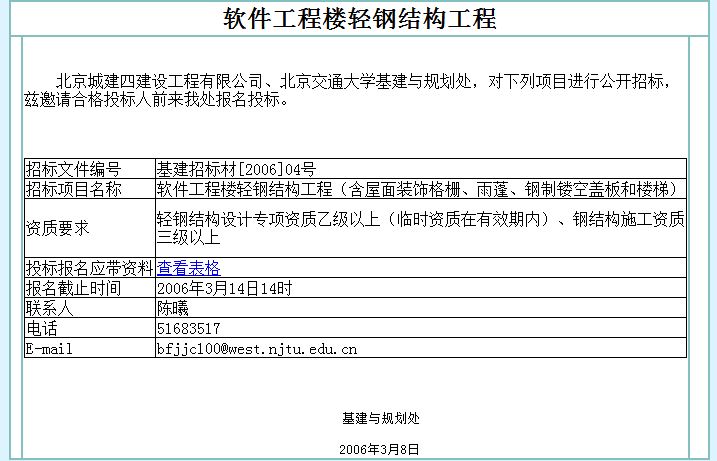Click the deadline value 2006年3月14日14时
Image resolution: width=717 pixels, height=461 pixels.
click(223, 289)
